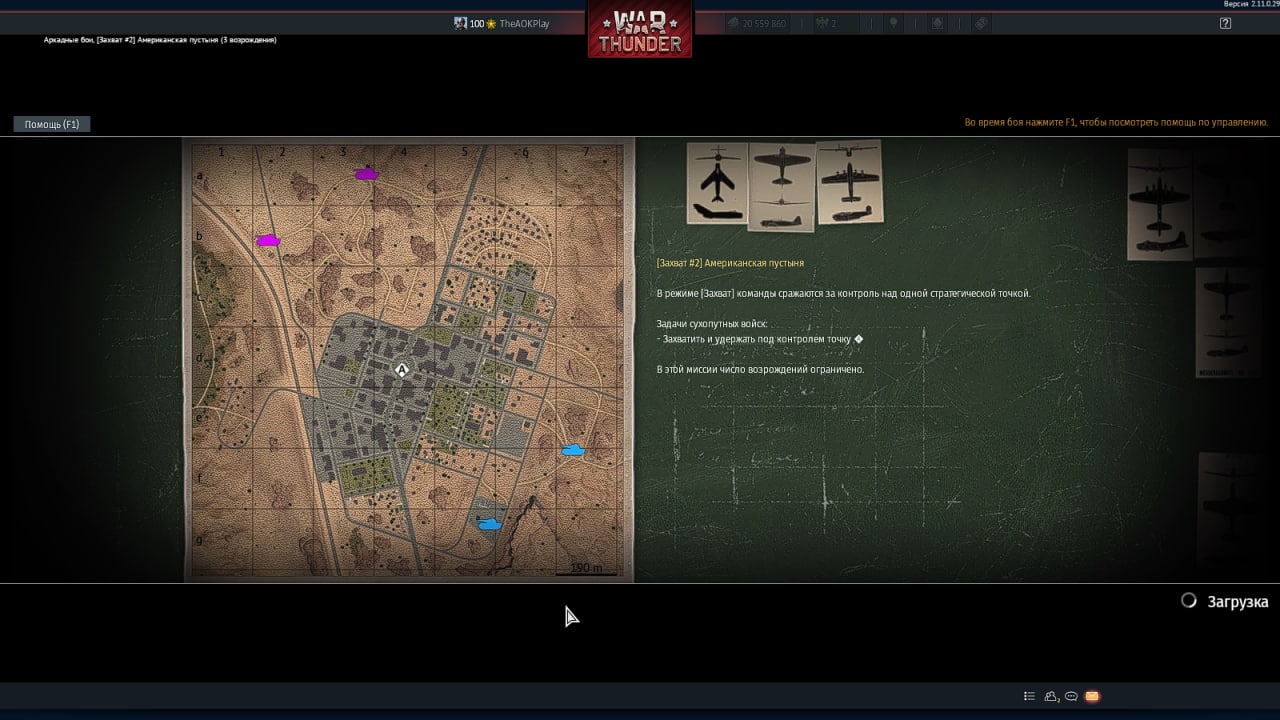Open the mail envelope icon in bottom bar
1280x720 pixels.
pyautogui.click(x=1092, y=696)
